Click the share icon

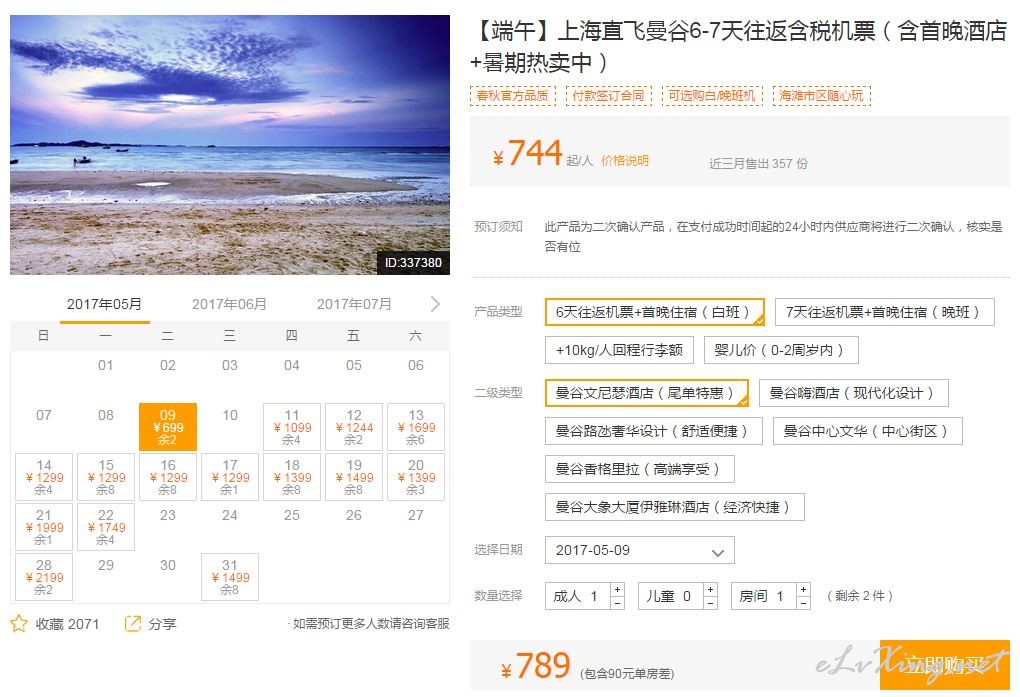133,623
